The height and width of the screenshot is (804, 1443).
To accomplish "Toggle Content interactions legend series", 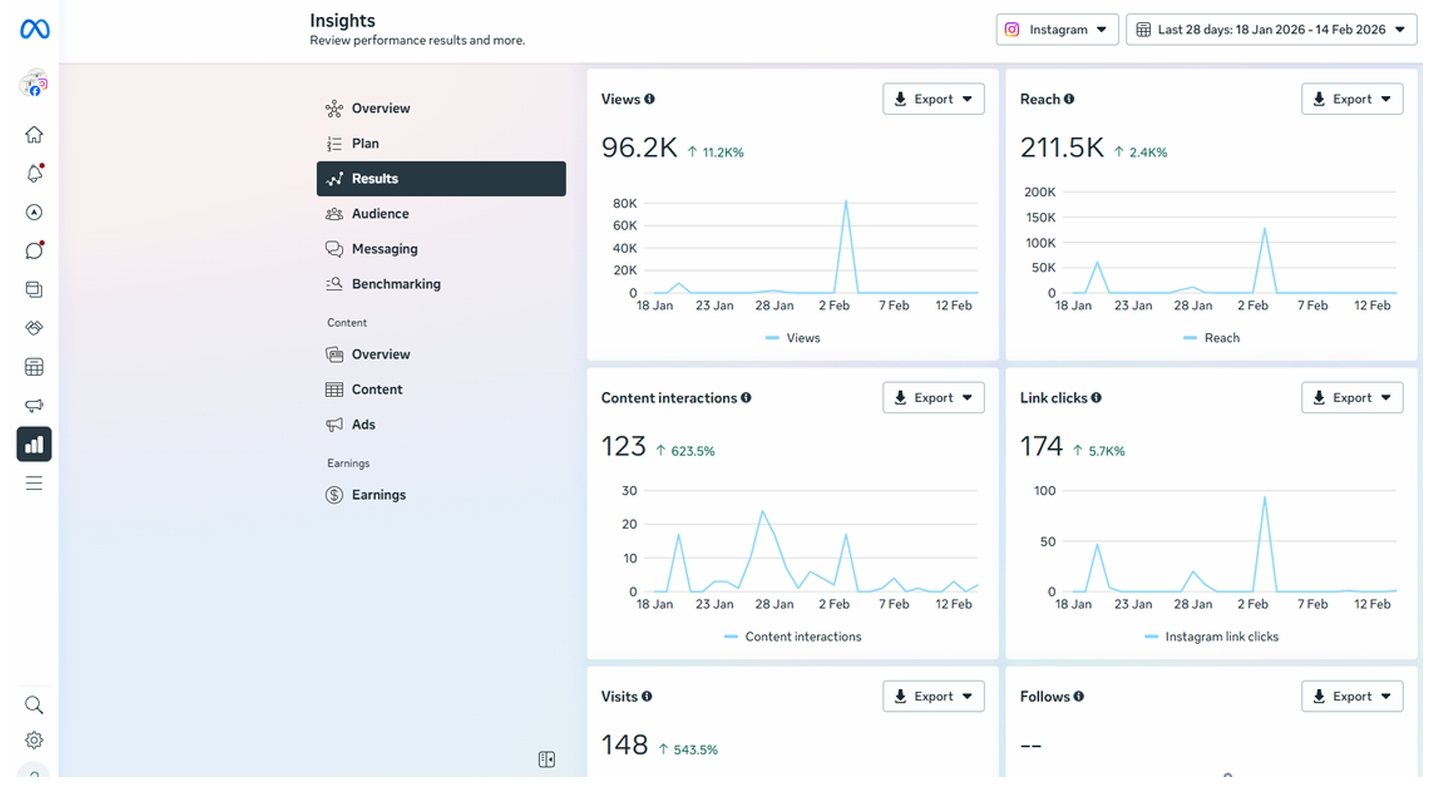I will click(792, 637).
